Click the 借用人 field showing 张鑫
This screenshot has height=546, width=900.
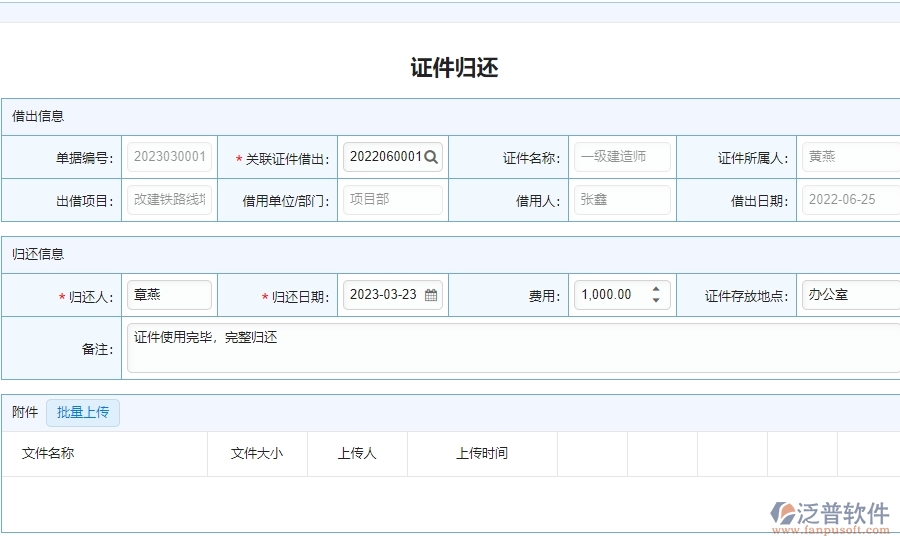(x=621, y=200)
